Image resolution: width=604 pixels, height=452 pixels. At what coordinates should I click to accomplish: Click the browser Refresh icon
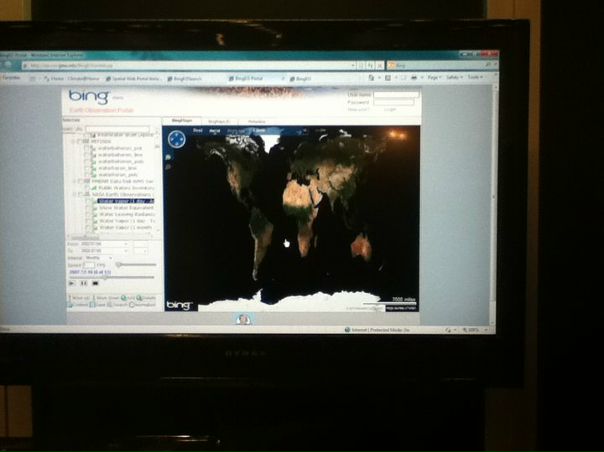pyautogui.click(x=372, y=65)
